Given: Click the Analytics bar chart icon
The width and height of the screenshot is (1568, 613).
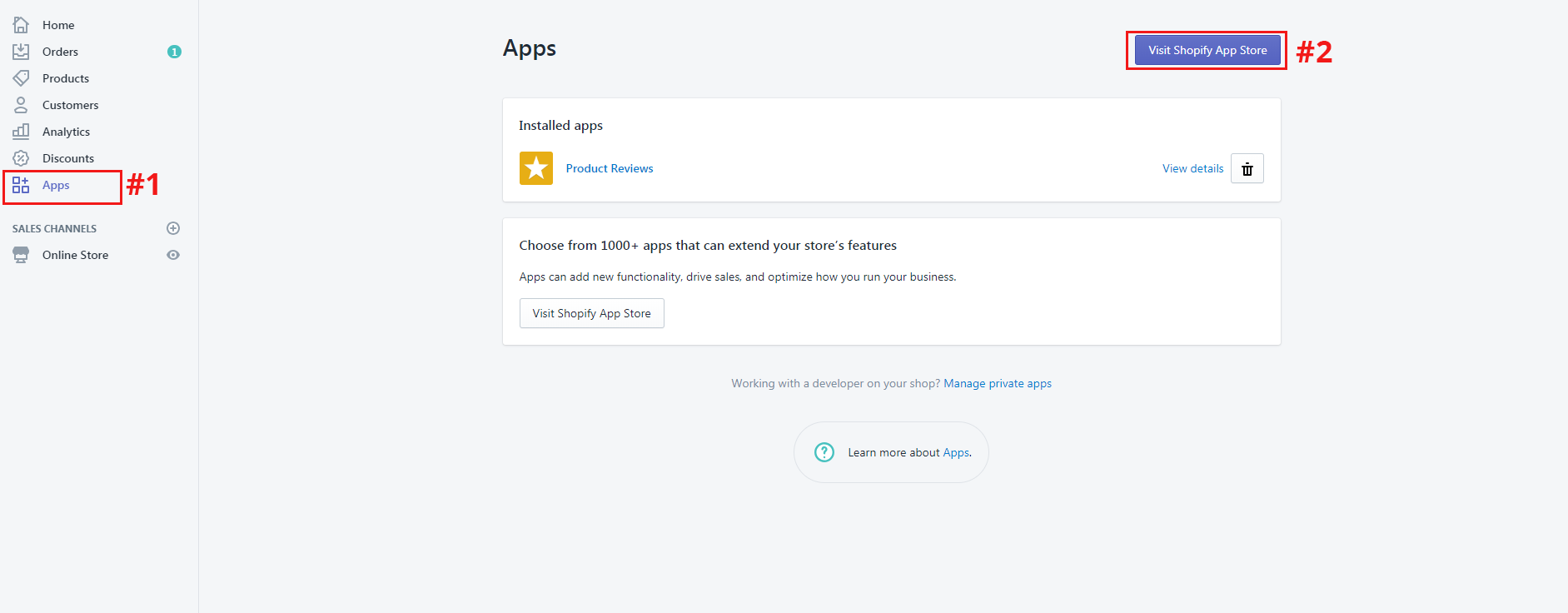Looking at the screenshot, I should pos(21,132).
